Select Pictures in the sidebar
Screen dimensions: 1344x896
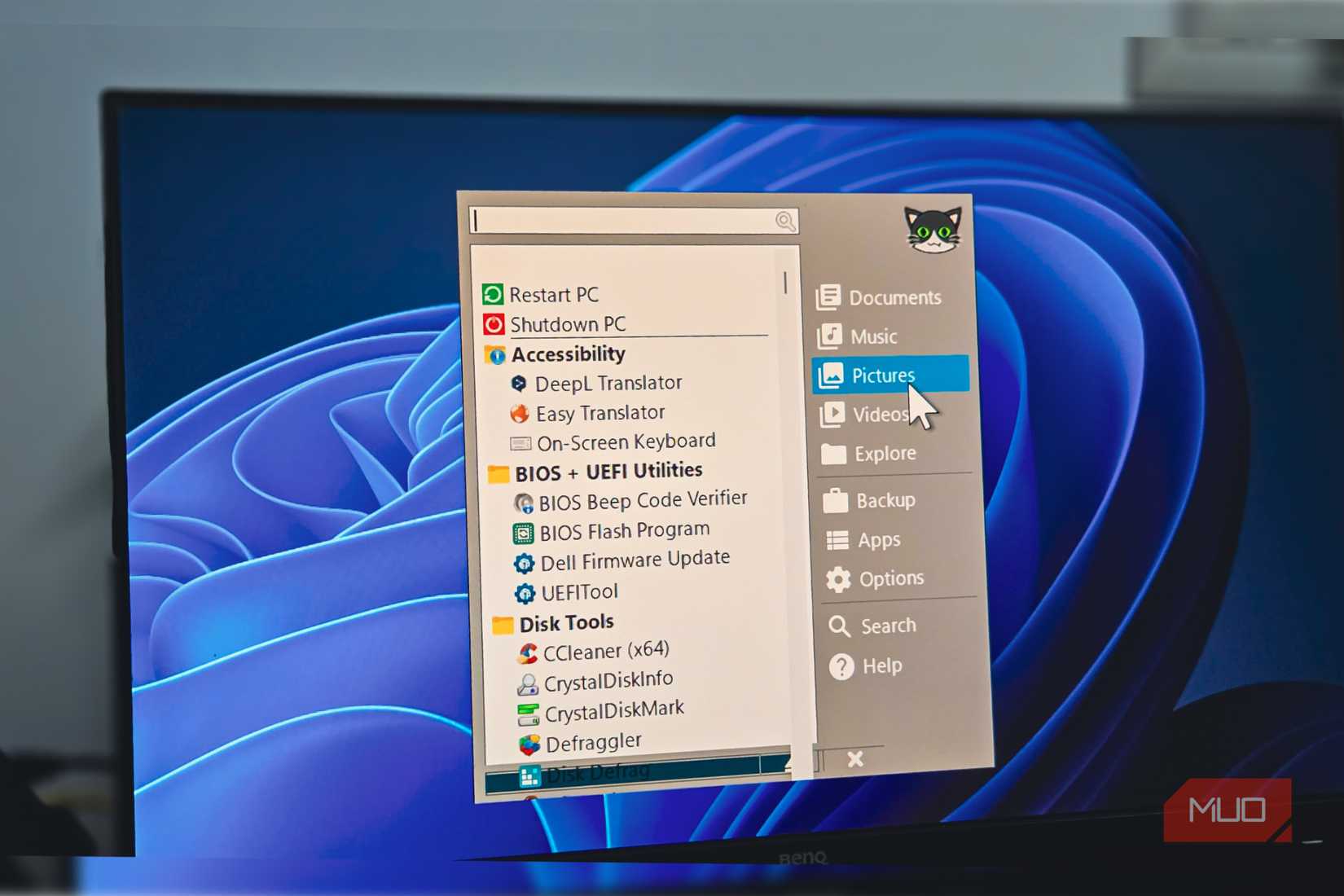click(883, 375)
